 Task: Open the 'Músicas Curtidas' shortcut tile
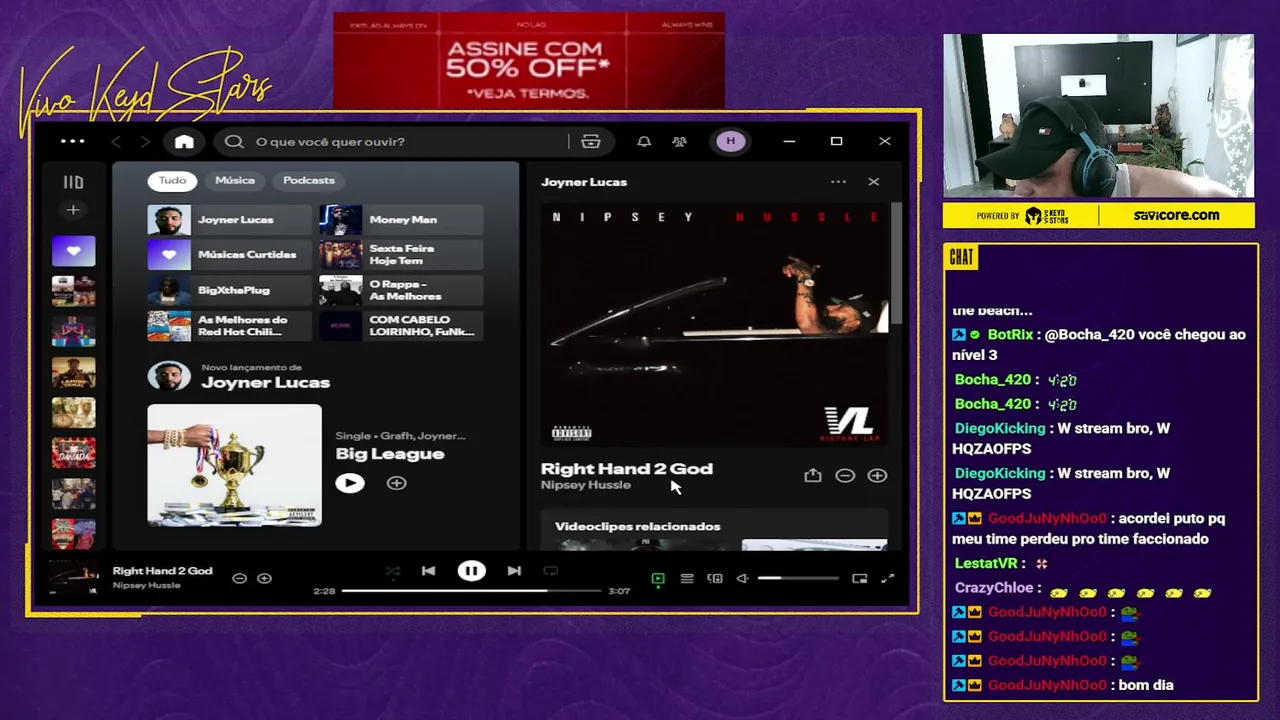pos(230,255)
